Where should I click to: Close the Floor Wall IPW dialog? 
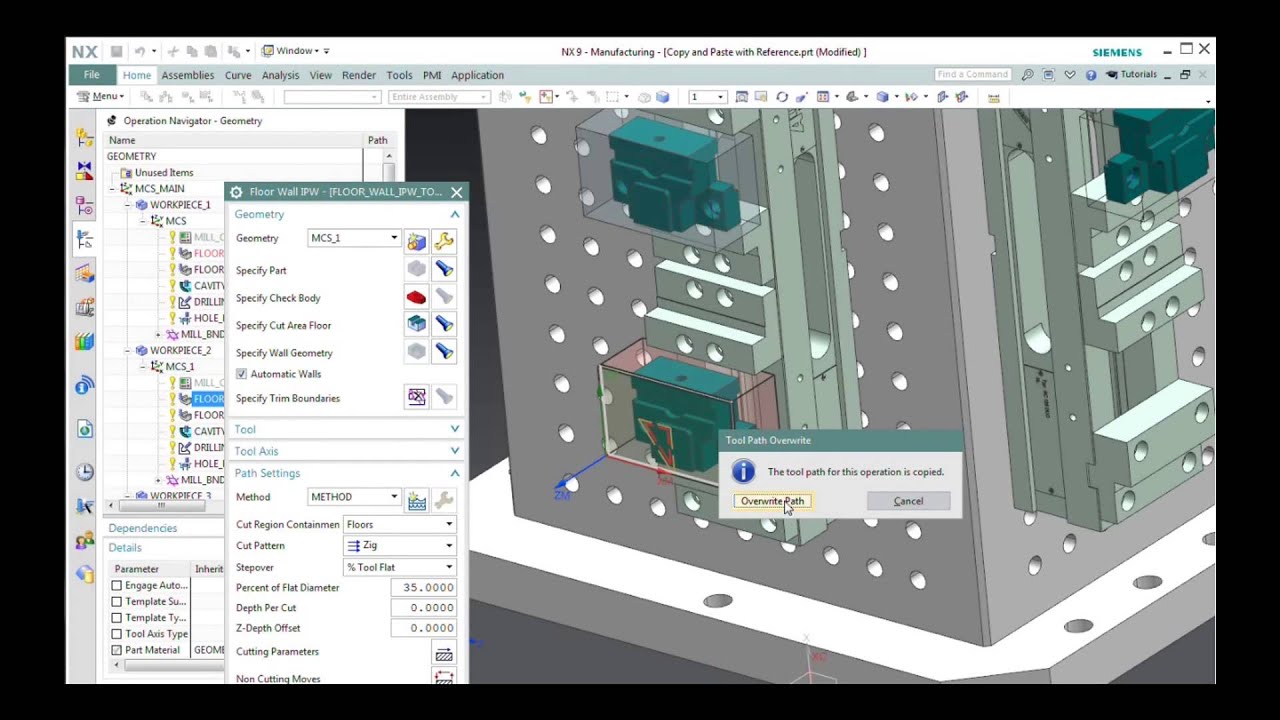click(456, 192)
